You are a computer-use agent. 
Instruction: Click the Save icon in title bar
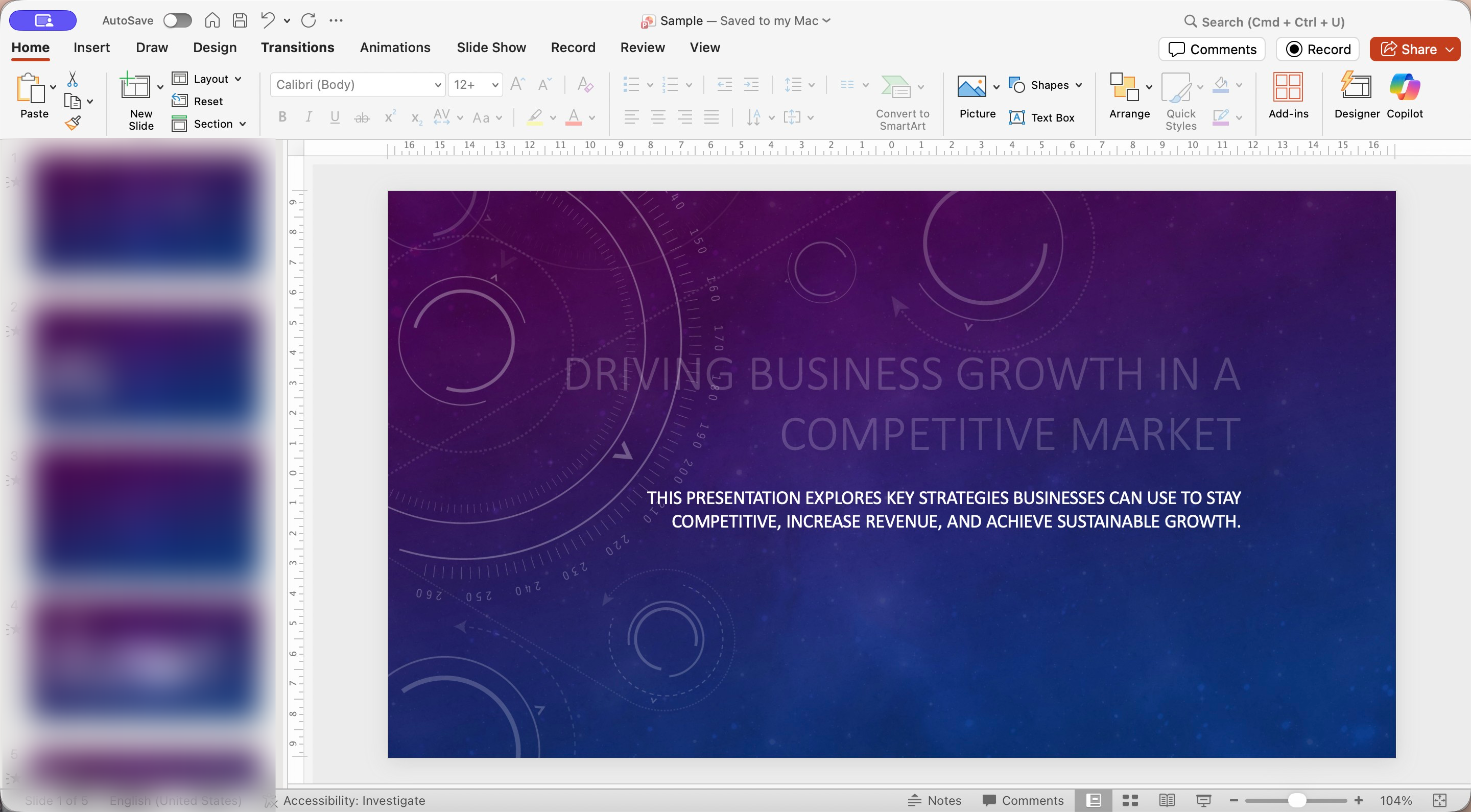pyautogui.click(x=240, y=20)
